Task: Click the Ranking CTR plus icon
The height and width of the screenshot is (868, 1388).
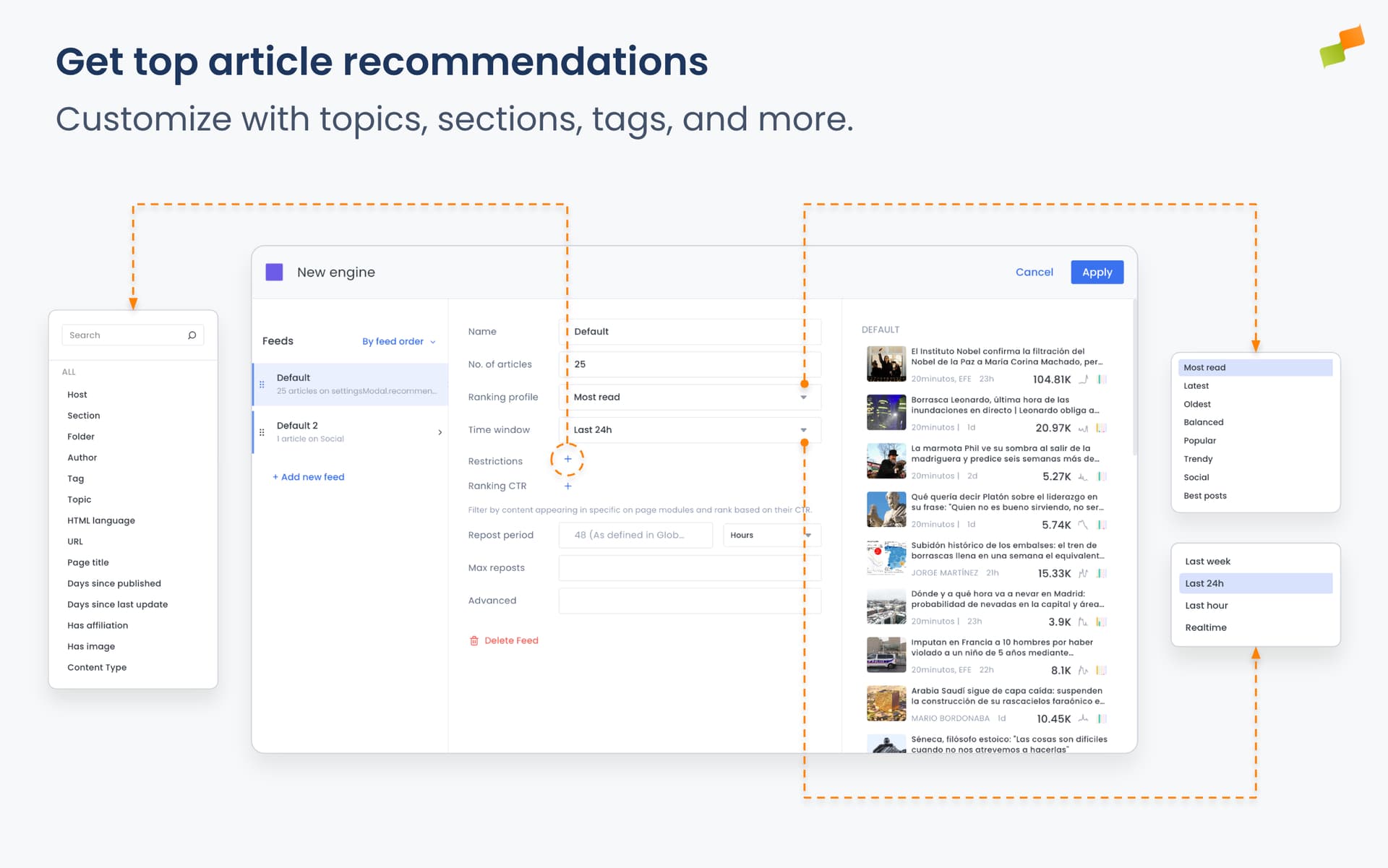Action: (x=567, y=486)
